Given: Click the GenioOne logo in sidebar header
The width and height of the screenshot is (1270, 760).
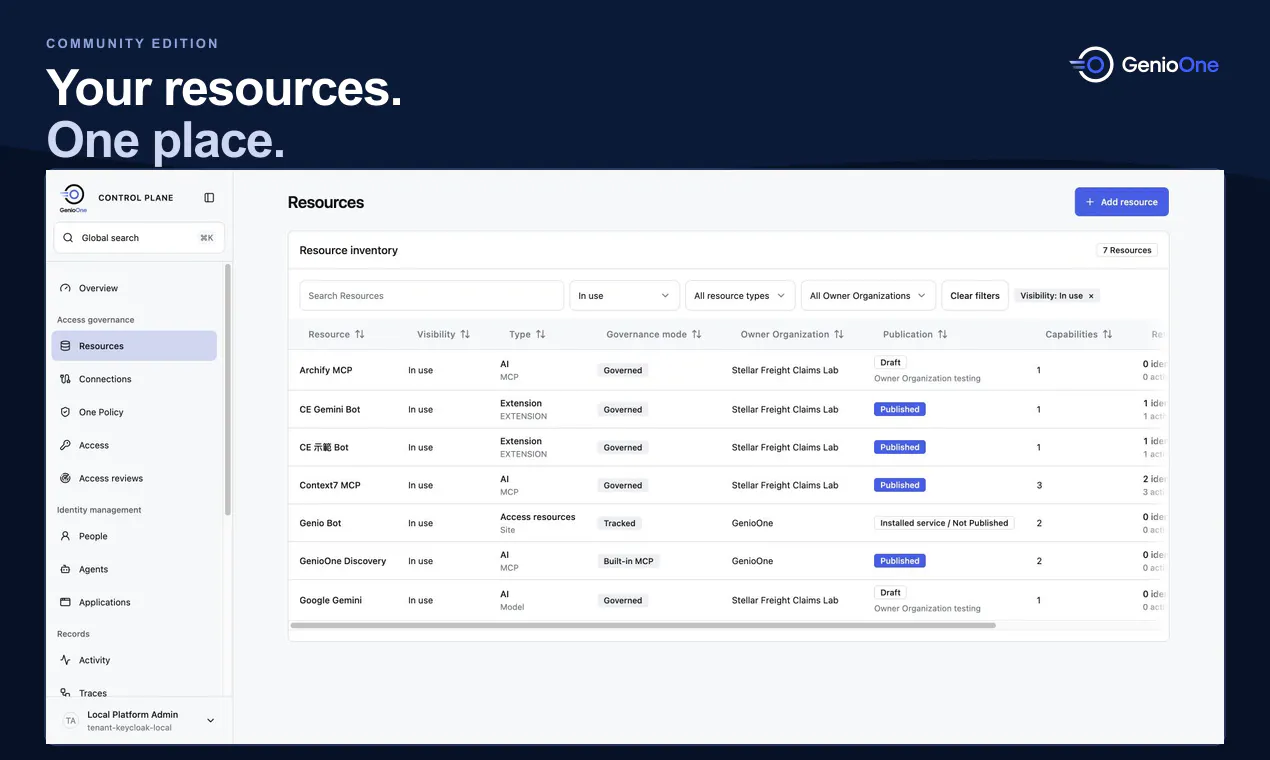Looking at the screenshot, I should pos(73,198).
